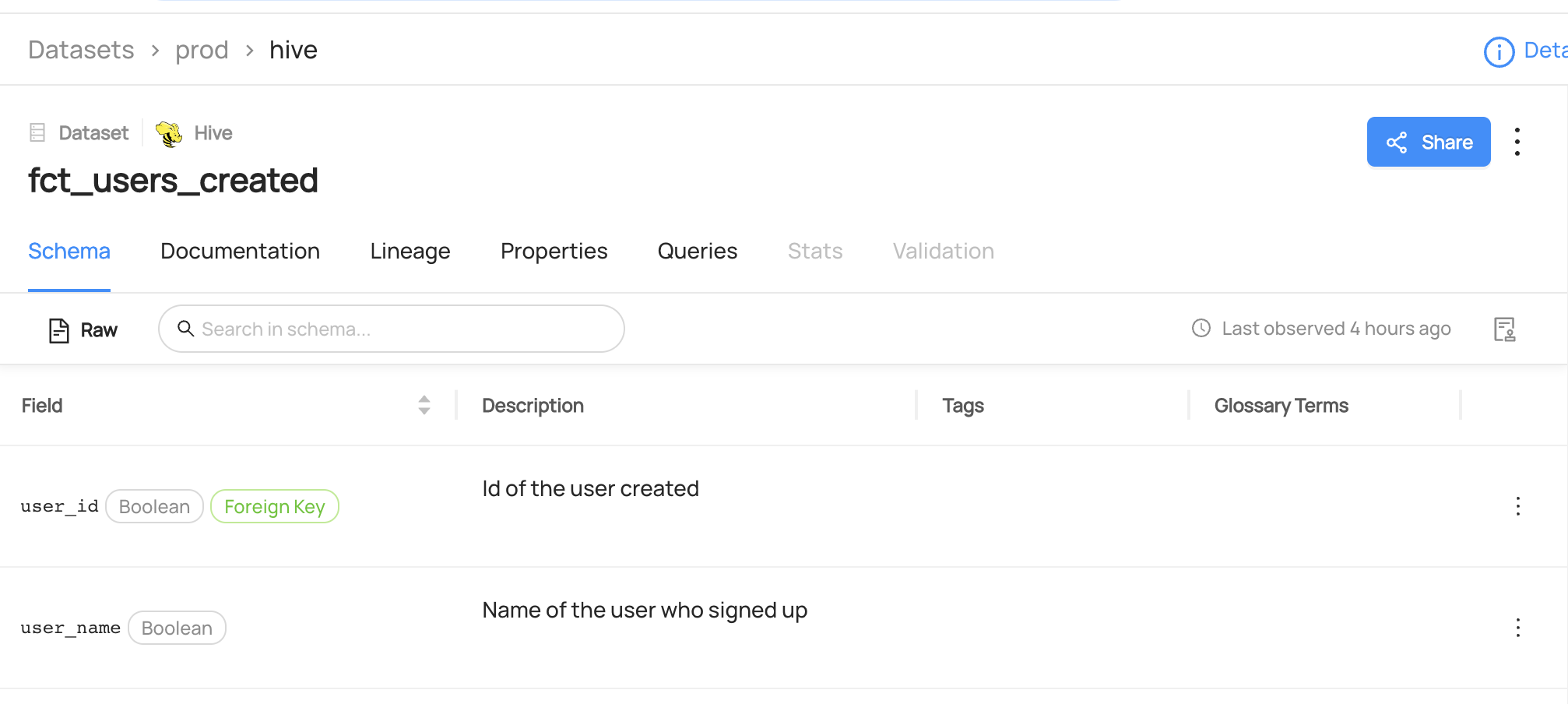Switch to the Documentation tab
Image resolution: width=1568 pixels, height=704 pixels.
tap(240, 252)
